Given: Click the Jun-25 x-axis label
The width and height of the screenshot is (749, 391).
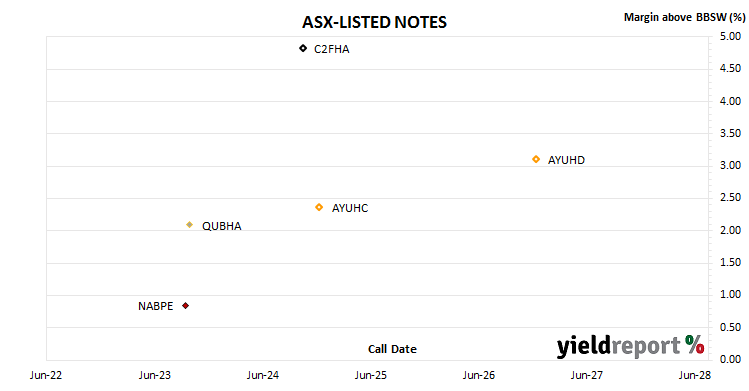Looking at the screenshot, I should tap(371, 375).
